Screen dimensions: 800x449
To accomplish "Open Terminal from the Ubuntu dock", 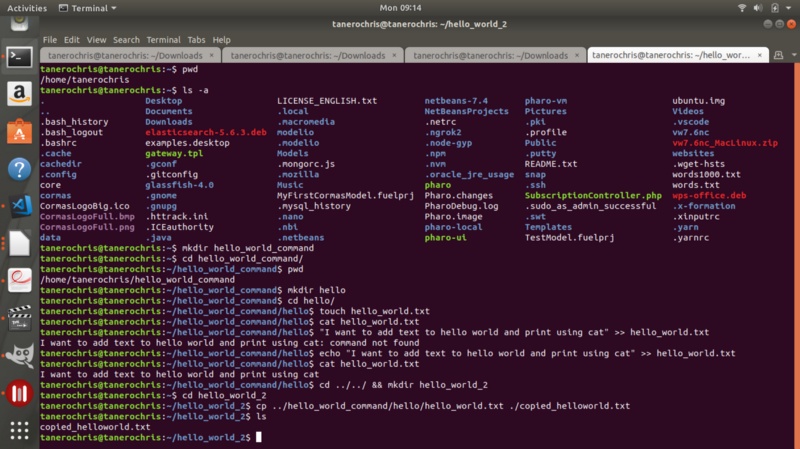I will click(17, 57).
